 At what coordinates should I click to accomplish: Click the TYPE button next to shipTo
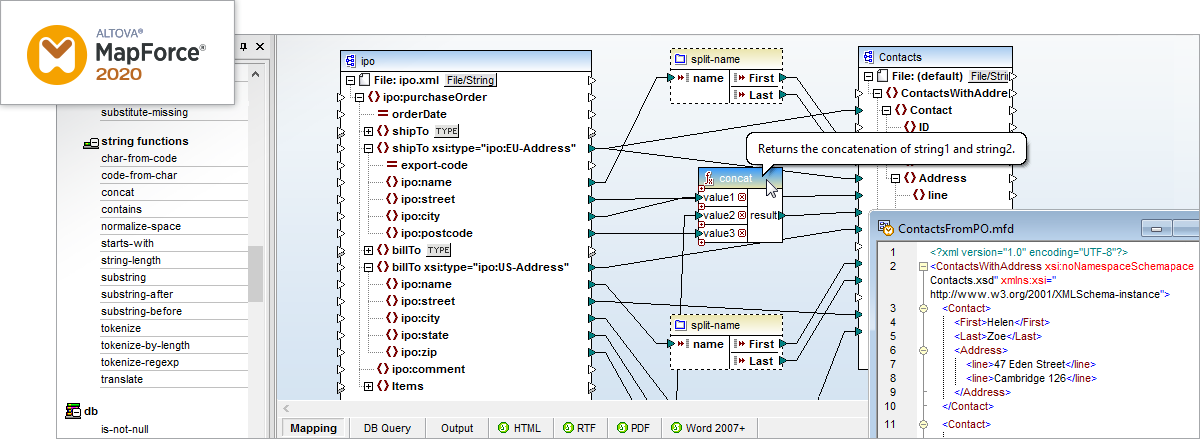446,131
